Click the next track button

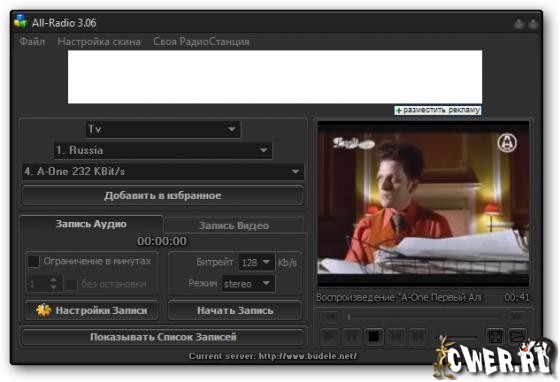point(418,336)
